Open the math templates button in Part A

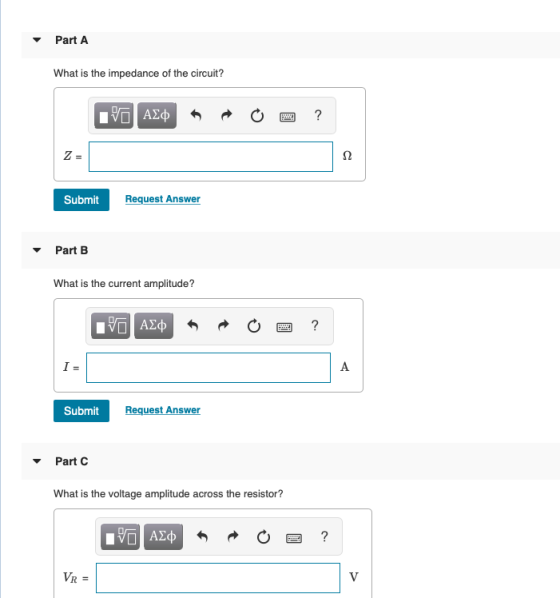[114, 115]
